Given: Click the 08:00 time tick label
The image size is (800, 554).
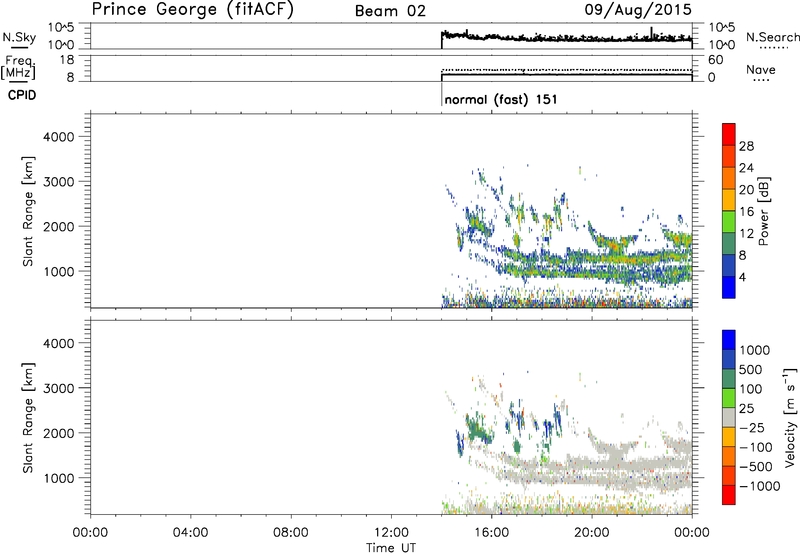Looking at the screenshot, I should pyautogui.click(x=291, y=533).
